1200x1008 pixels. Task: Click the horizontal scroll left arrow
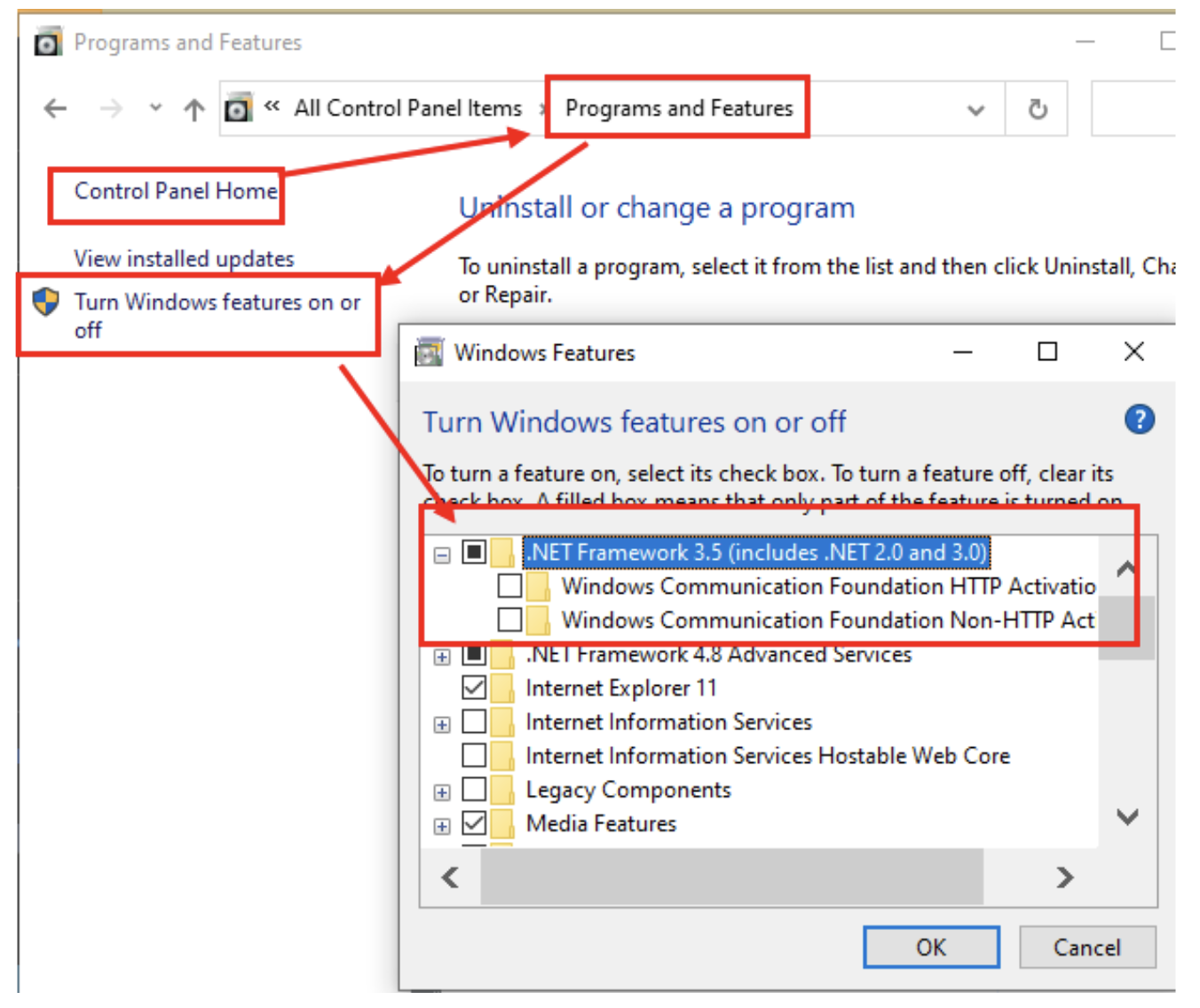pos(451,878)
